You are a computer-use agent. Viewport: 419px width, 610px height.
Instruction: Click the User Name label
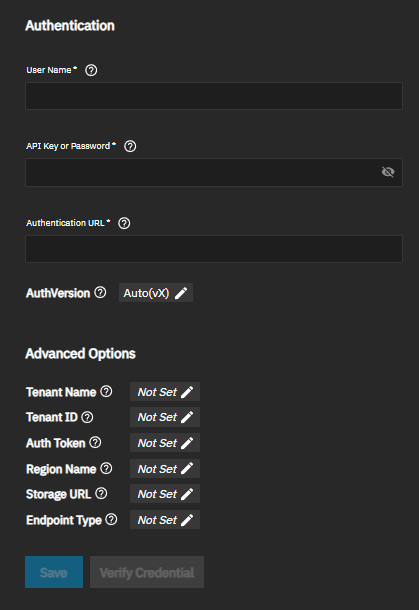point(49,70)
